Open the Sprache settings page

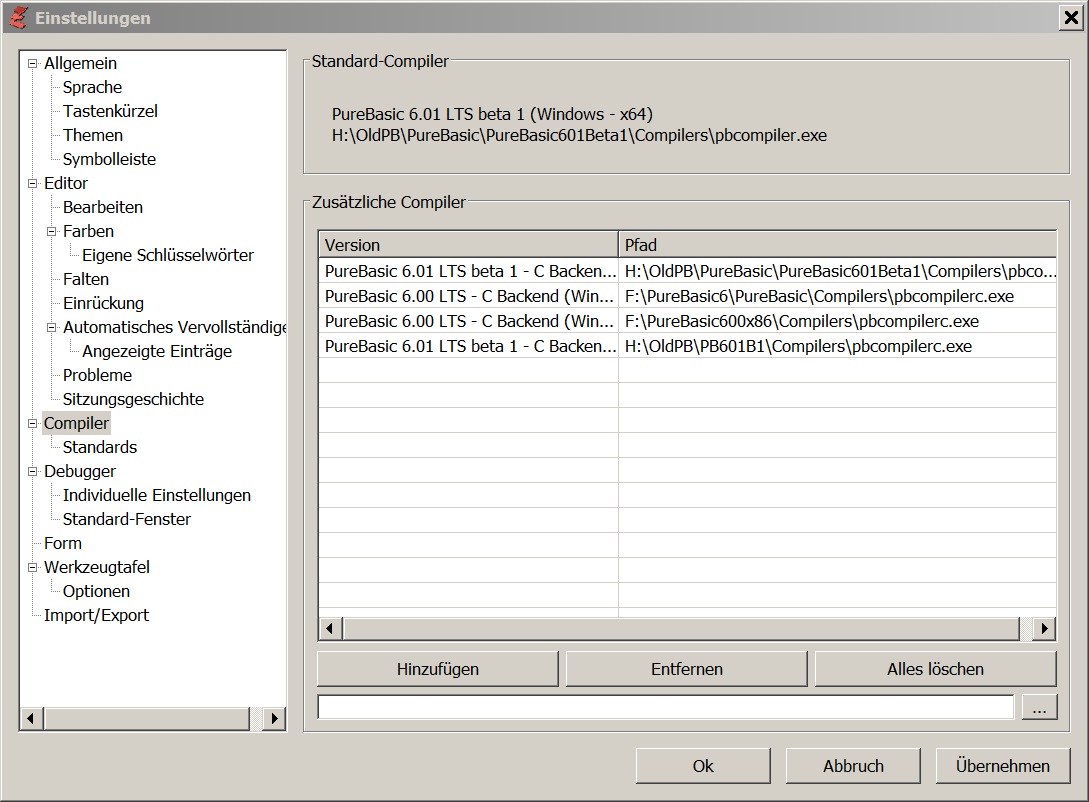pyautogui.click(x=92, y=87)
